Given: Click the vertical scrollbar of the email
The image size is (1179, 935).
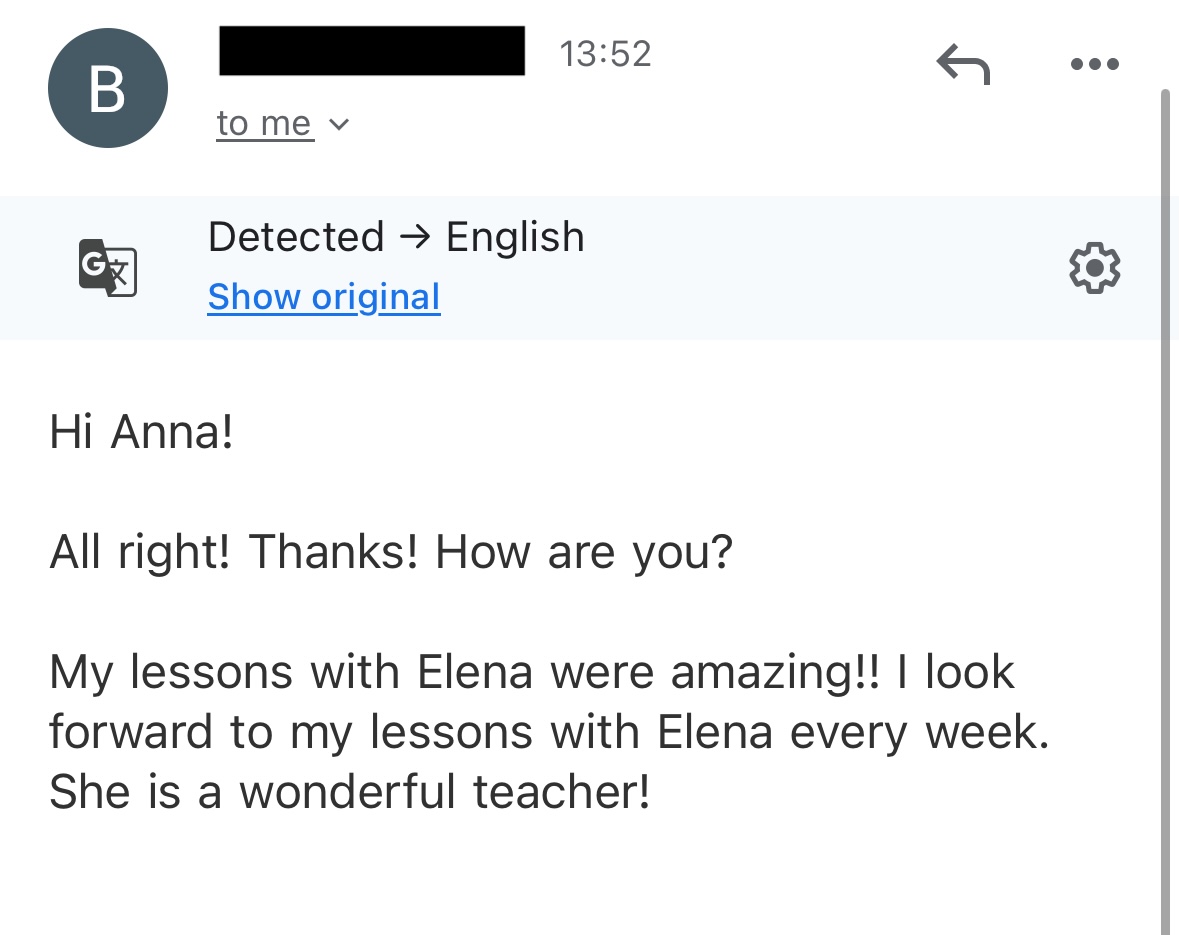Looking at the screenshot, I should coord(1165,500).
